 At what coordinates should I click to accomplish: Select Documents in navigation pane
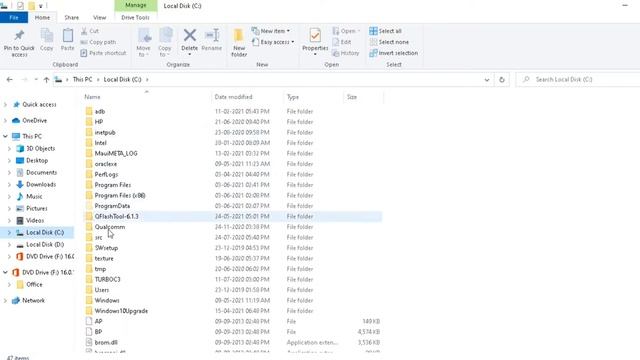41,173
